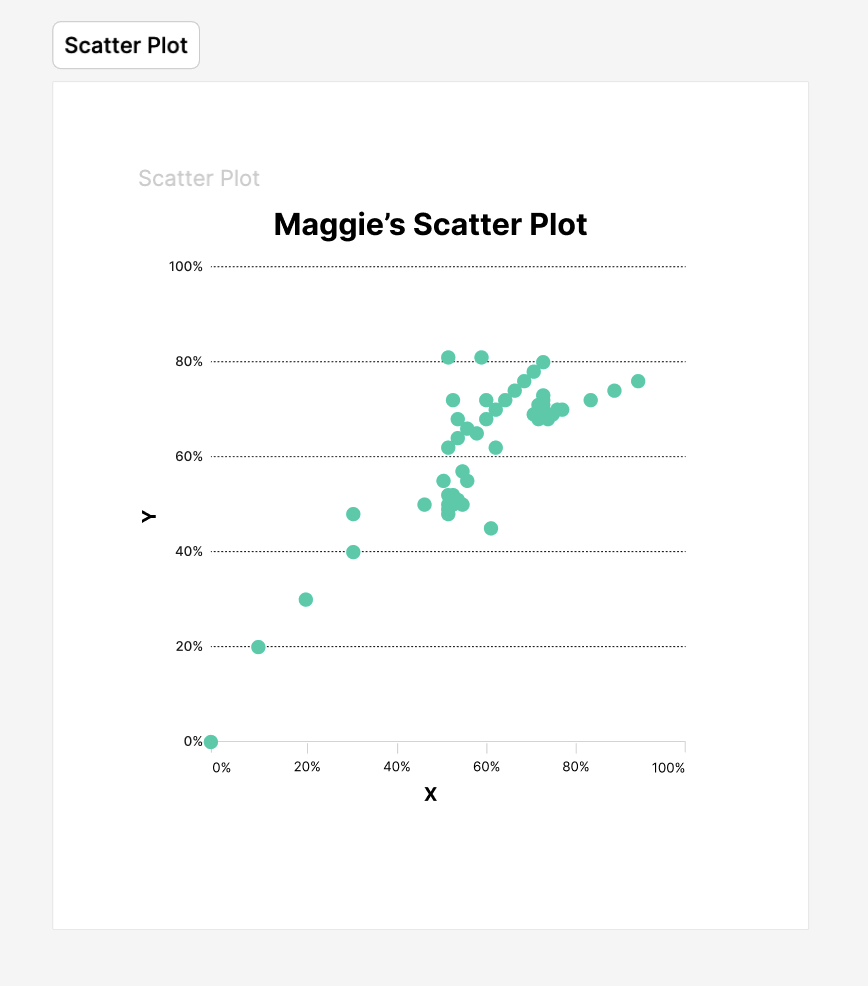
Task: Click the 20% tick label on X axis
Action: pyautogui.click(x=307, y=768)
